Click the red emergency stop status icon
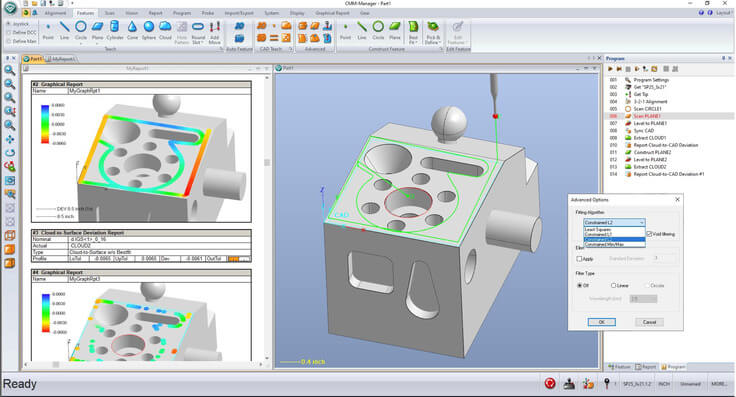This screenshot has width=736, height=397. point(550,383)
